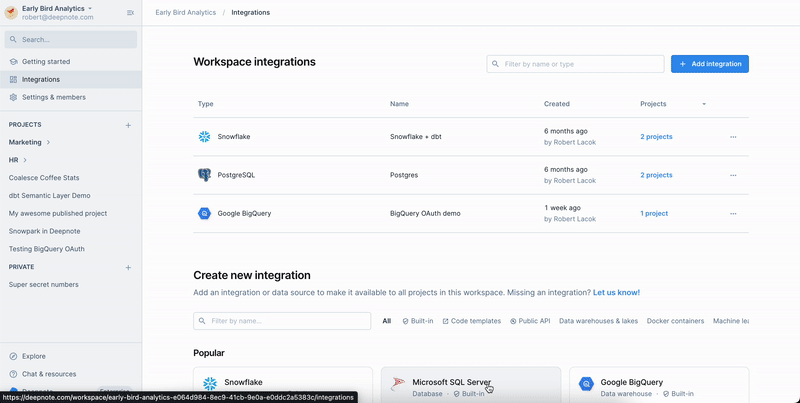Click the Microsoft SQL Server logo icon
The height and width of the screenshot is (403, 800).
[x=398, y=384]
